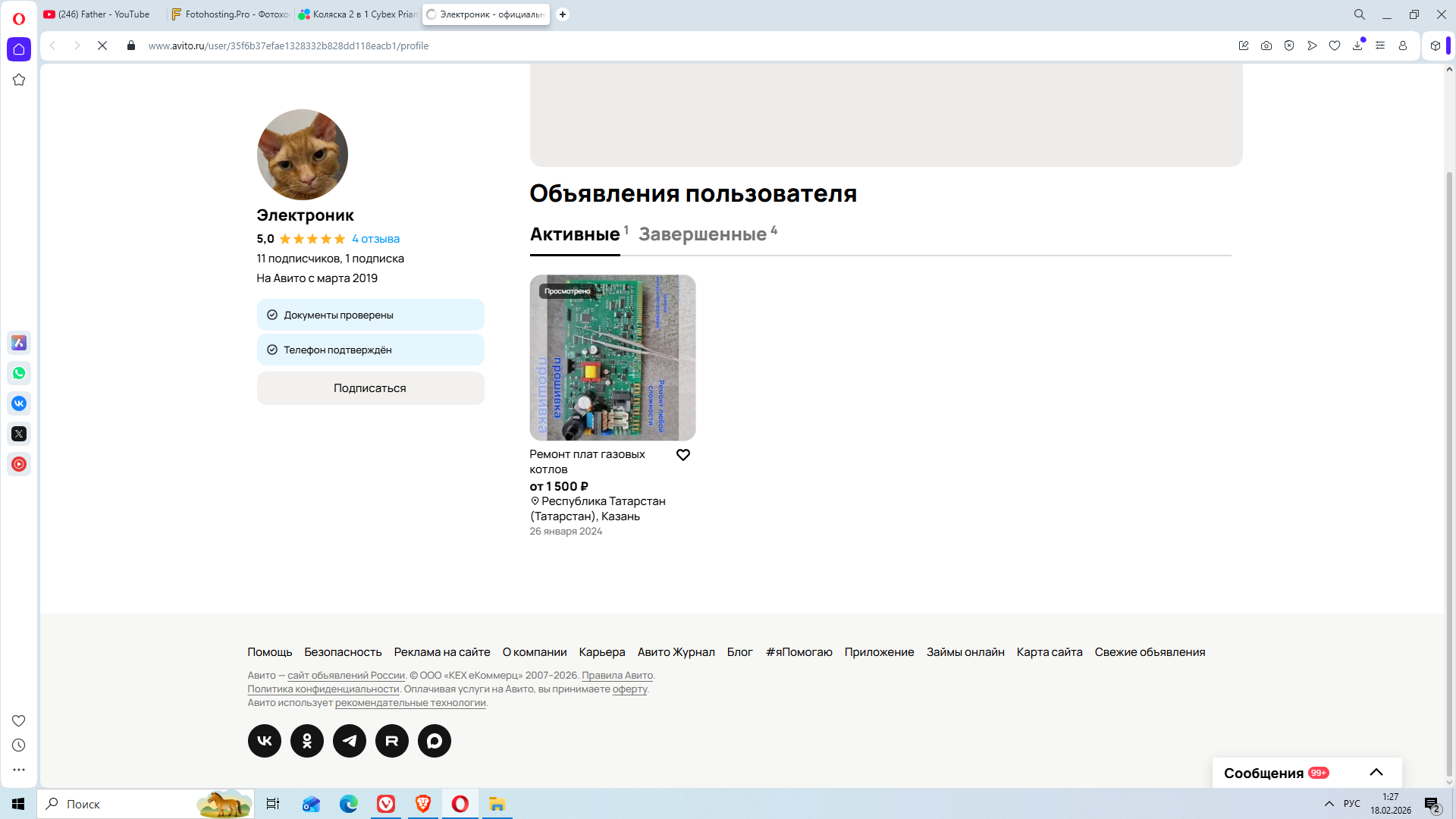Expand the Сообщения chat panel
Screen dimensions: 1456x819
[x=1376, y=773]
